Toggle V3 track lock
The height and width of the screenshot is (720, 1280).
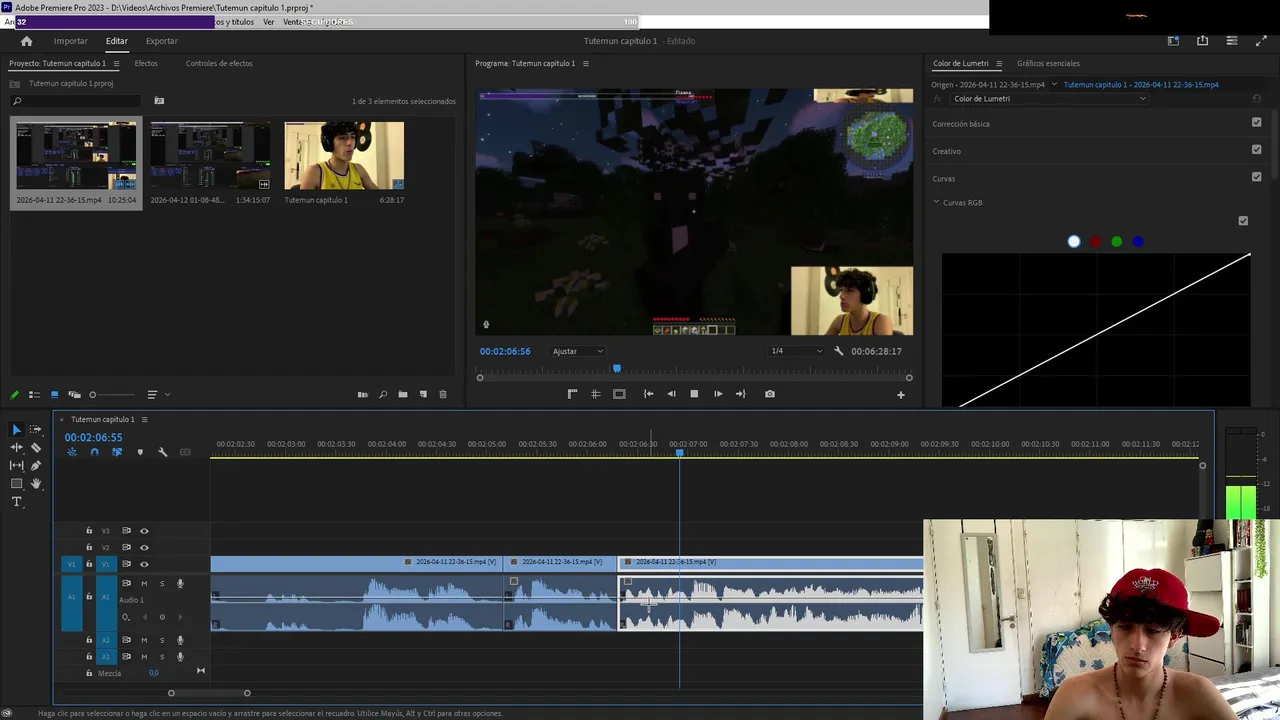(89, 531)
